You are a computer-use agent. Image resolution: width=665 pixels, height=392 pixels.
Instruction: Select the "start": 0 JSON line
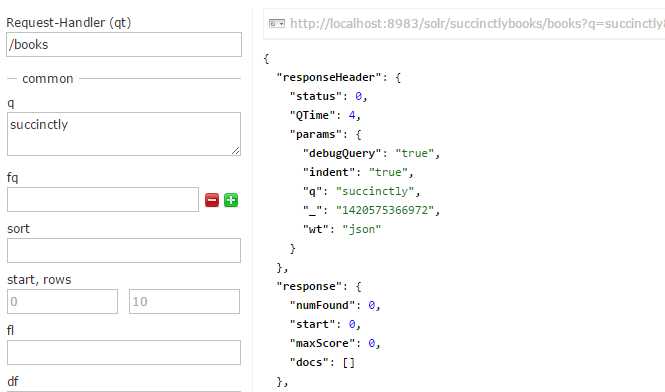[x=325, y=325]
